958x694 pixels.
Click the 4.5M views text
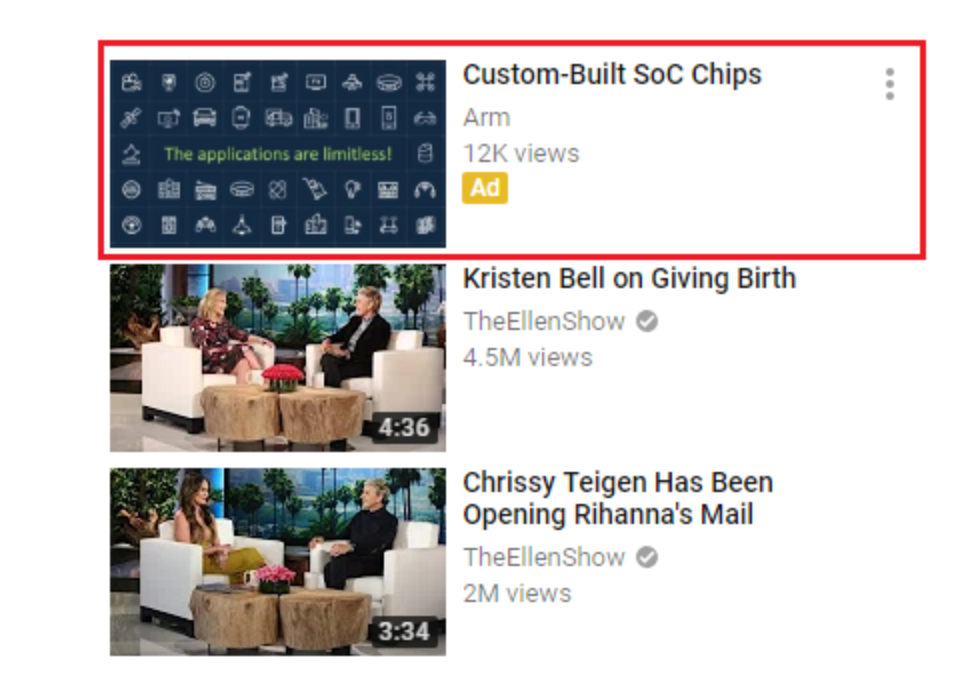[x=527, y=357]
